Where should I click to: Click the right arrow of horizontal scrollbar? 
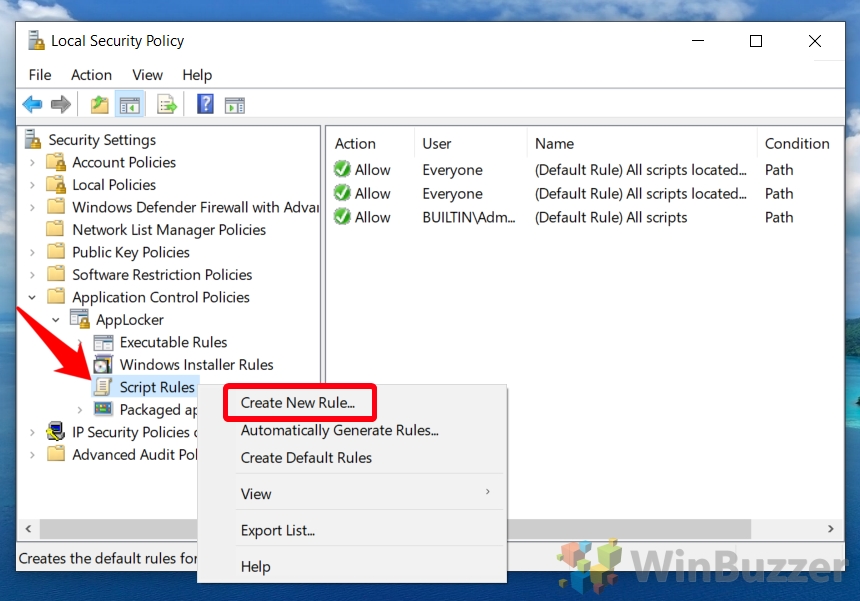[830, 529]
